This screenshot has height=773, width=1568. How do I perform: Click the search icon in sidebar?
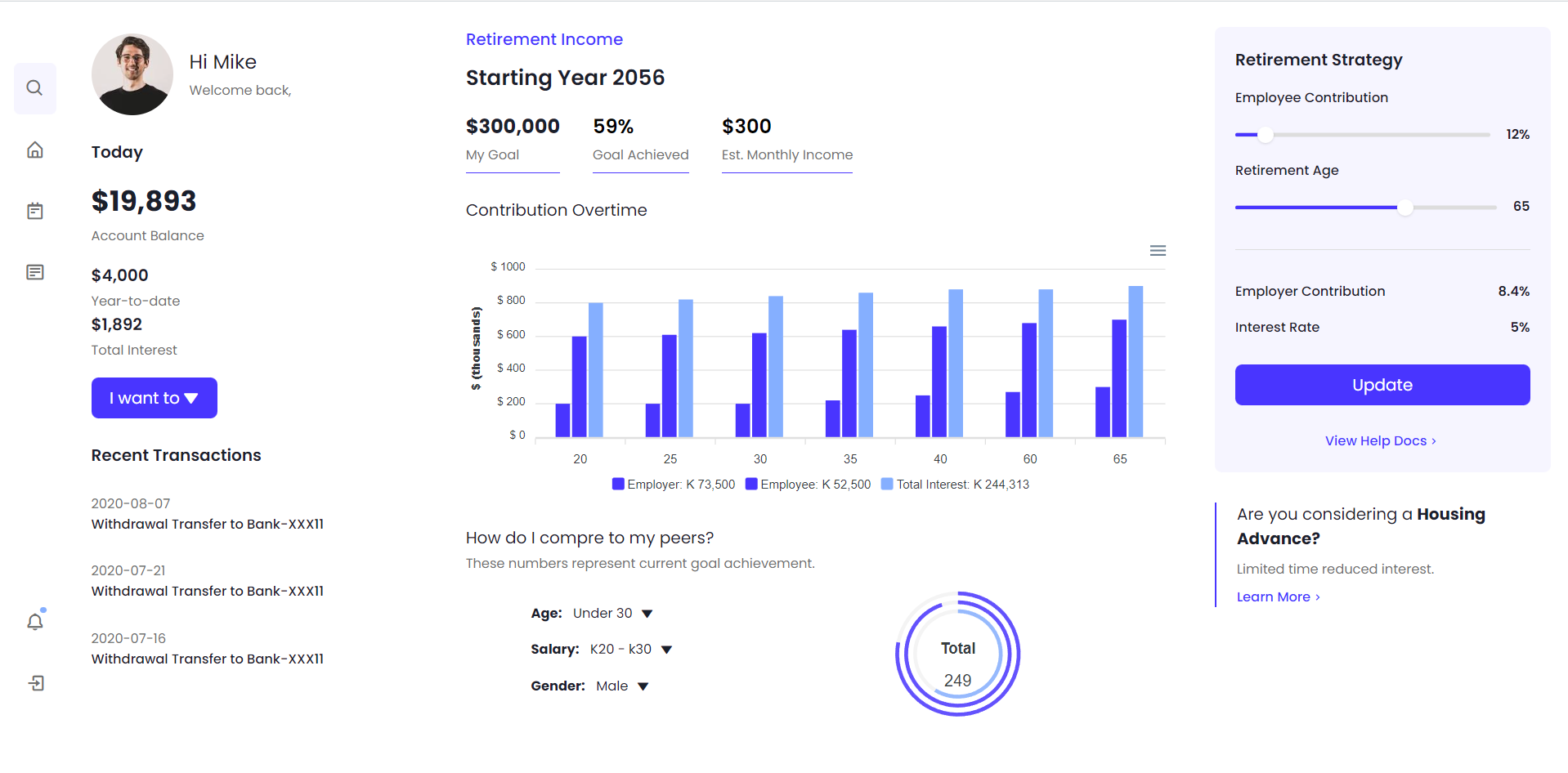point(34,88)
